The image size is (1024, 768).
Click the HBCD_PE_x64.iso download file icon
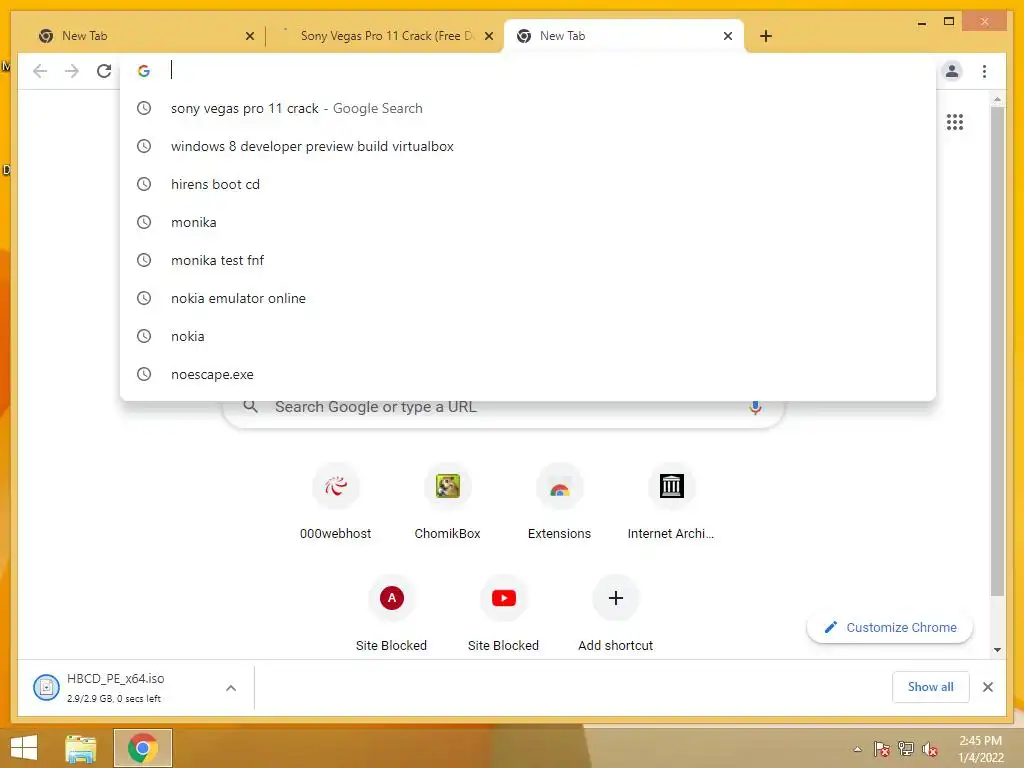click(46, 687)
